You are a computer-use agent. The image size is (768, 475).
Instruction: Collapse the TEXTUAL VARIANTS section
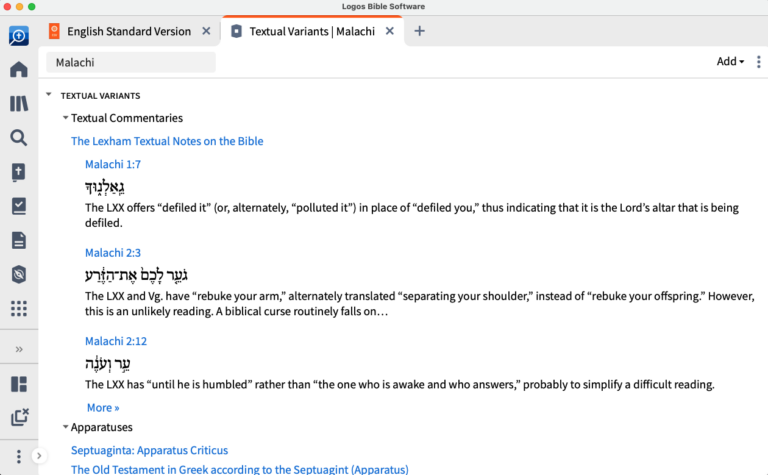click(48, 96)
